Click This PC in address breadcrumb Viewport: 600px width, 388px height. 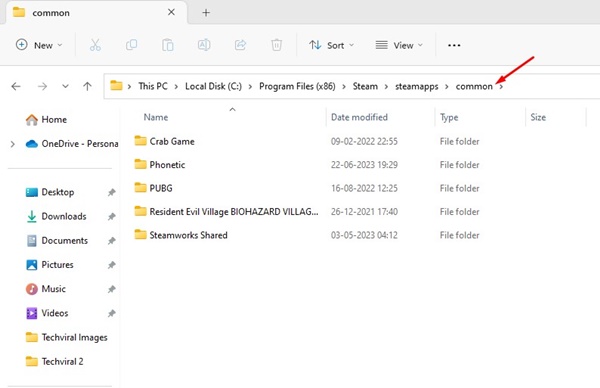[x=153, y=86]
